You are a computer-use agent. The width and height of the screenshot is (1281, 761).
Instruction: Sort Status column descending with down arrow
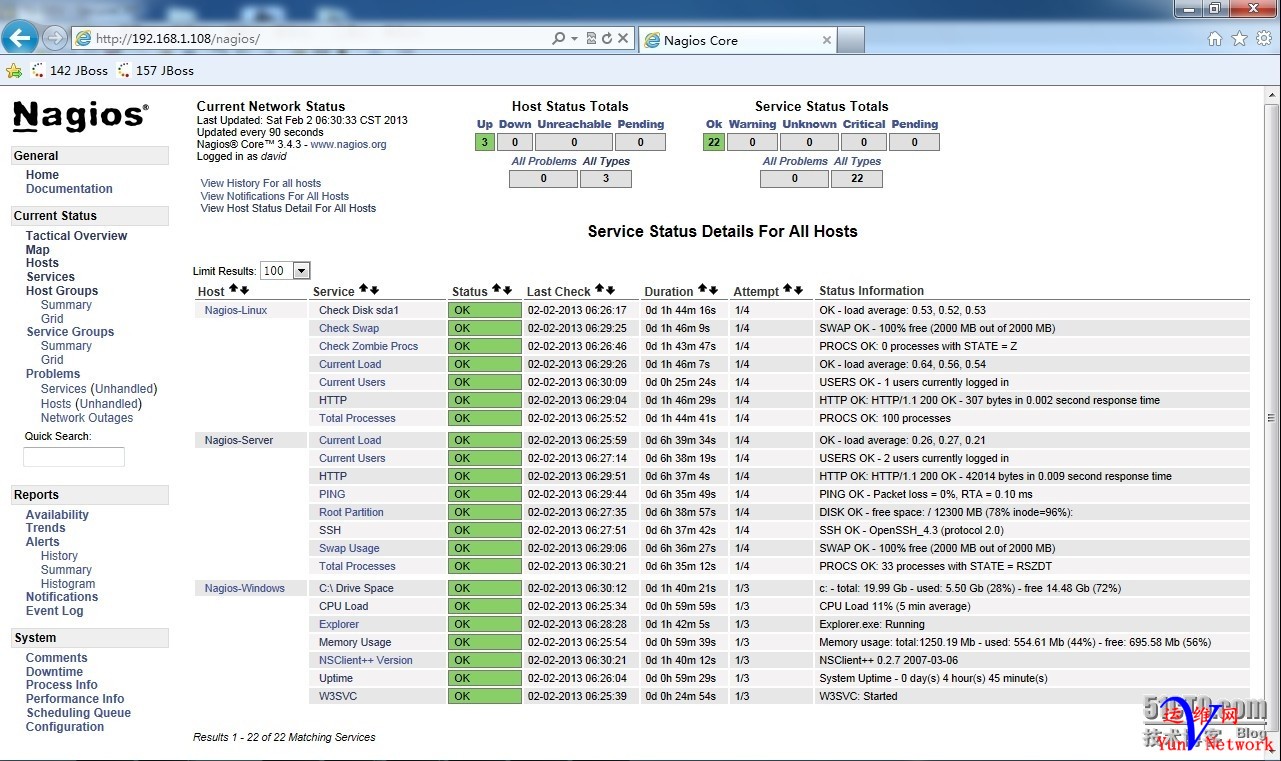(507, 290)
